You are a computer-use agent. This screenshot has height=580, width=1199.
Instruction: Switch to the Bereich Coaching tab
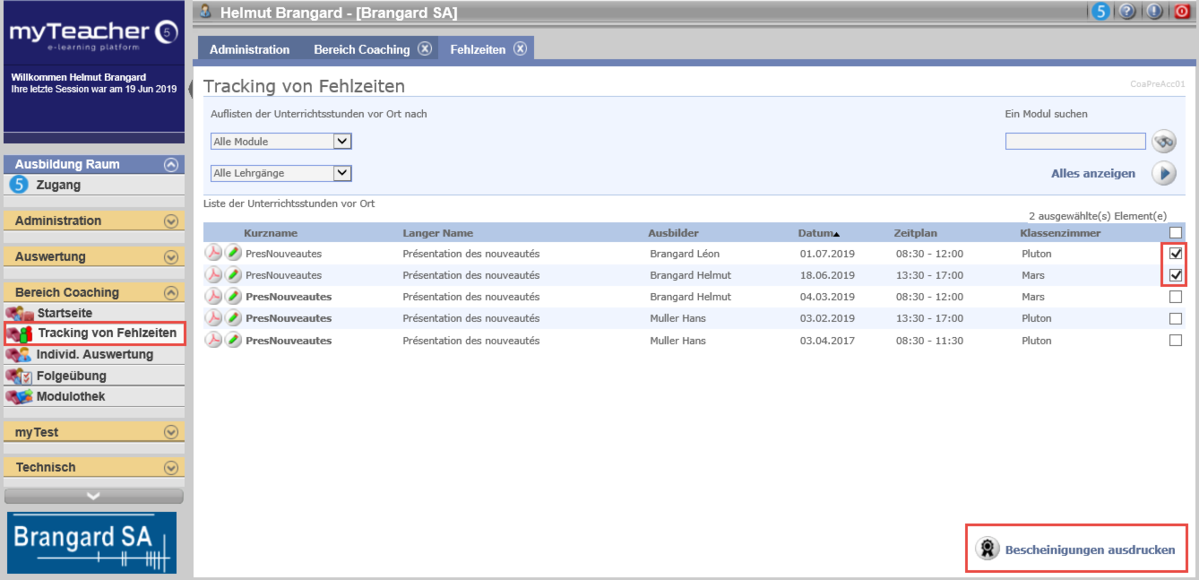point(362,49)
